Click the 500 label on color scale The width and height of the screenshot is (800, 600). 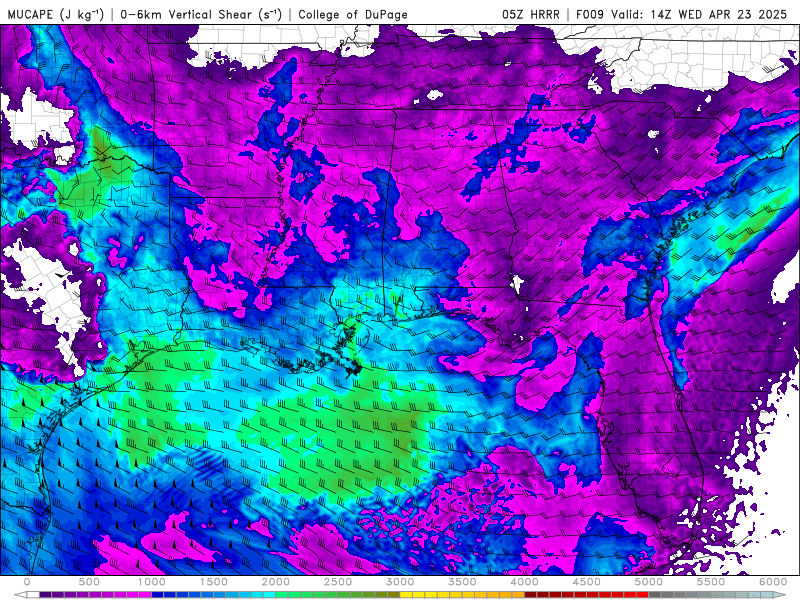(89, 582)
